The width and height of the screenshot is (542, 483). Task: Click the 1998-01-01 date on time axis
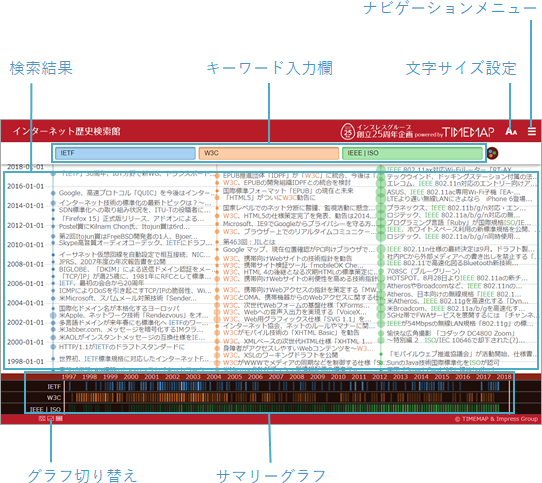[26, 362]
